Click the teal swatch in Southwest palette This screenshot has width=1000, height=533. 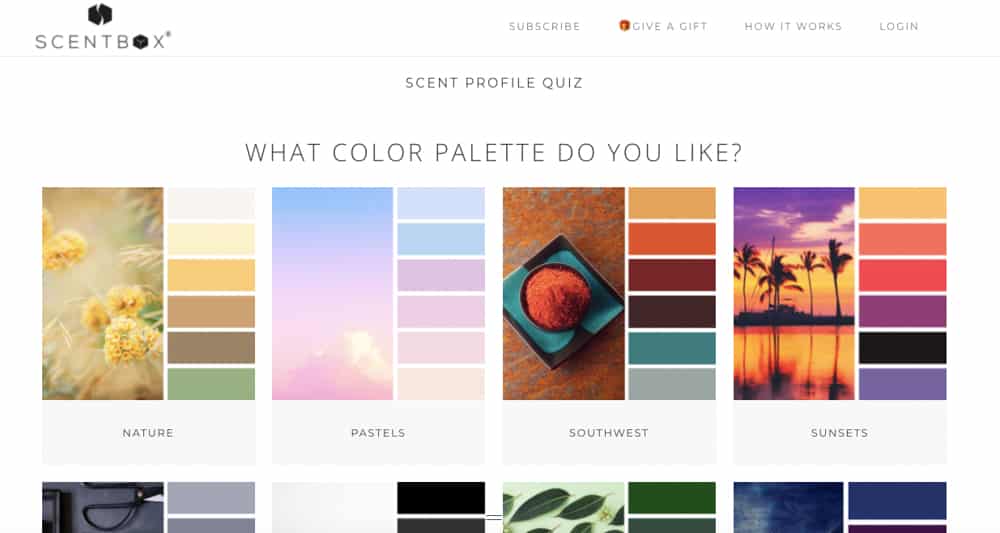tap(672, 348)
